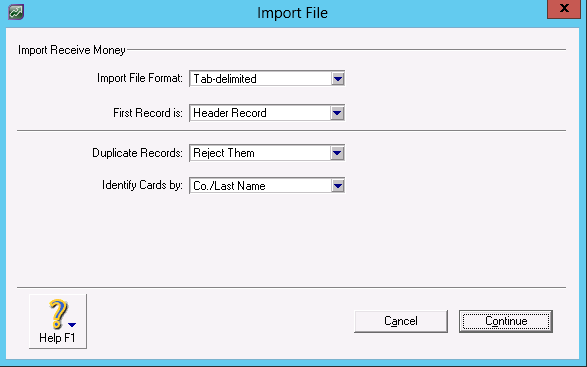This screenshot has height=367, width=587.
Task: Click the Help F1 text label
Action: 57,338
